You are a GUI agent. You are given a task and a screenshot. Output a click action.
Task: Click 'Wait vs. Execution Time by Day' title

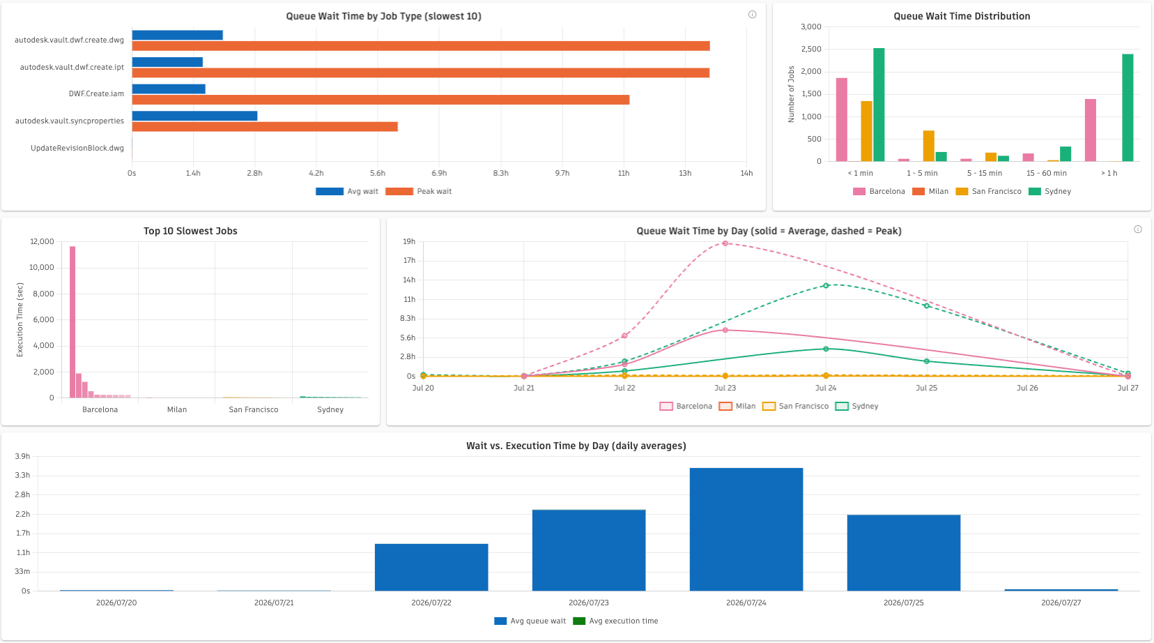[576, 446]
